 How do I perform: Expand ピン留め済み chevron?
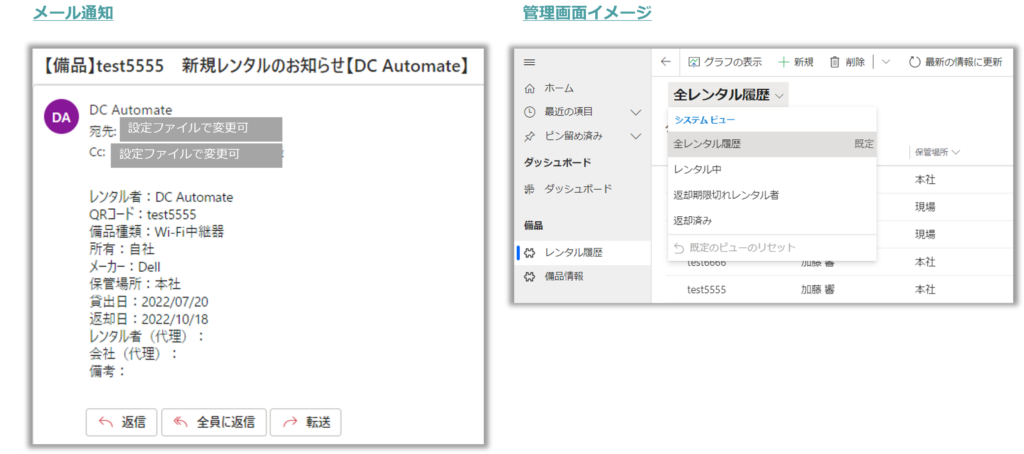[635, 136]
